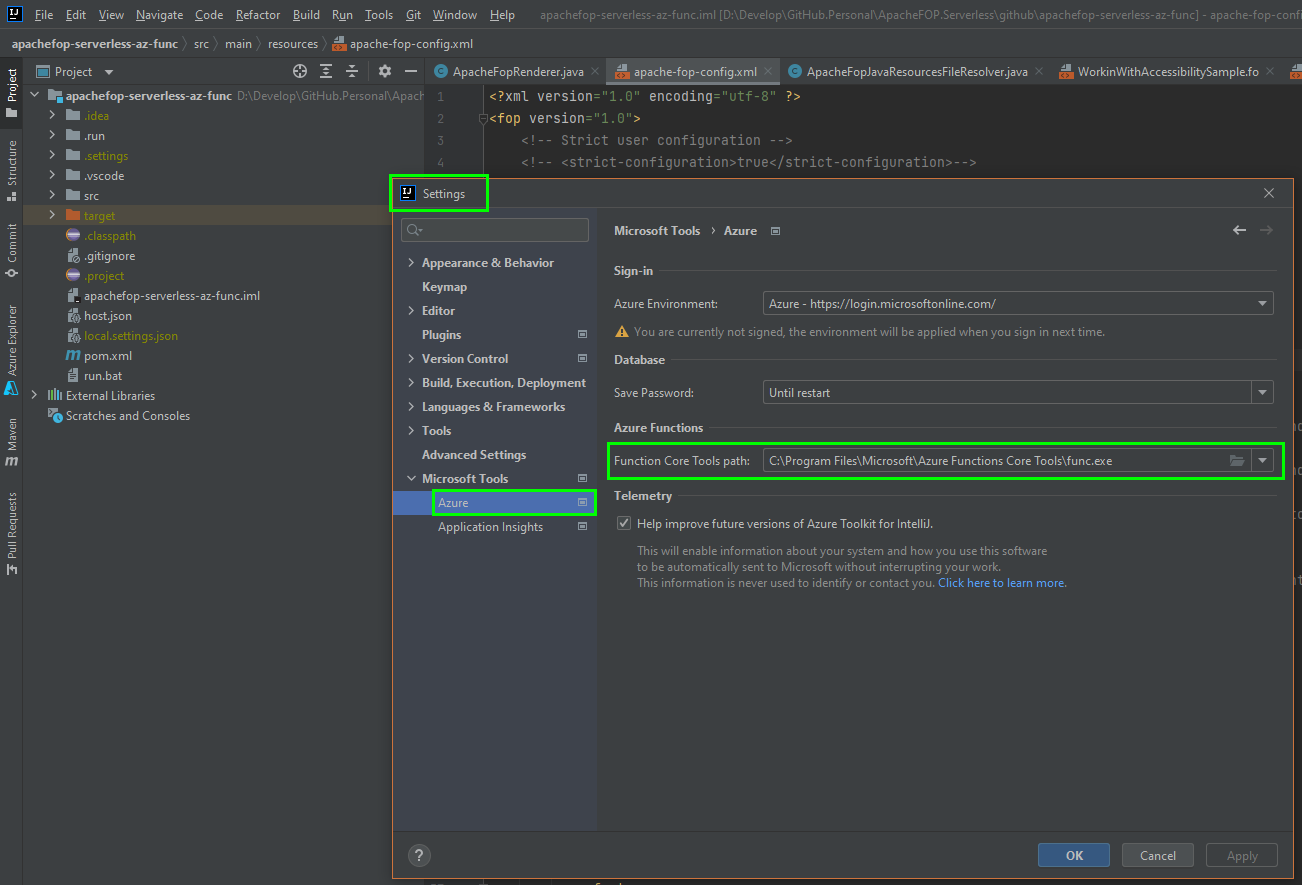
Task: Open Click here to learn more link
Action: click(x=1002, y=583)
